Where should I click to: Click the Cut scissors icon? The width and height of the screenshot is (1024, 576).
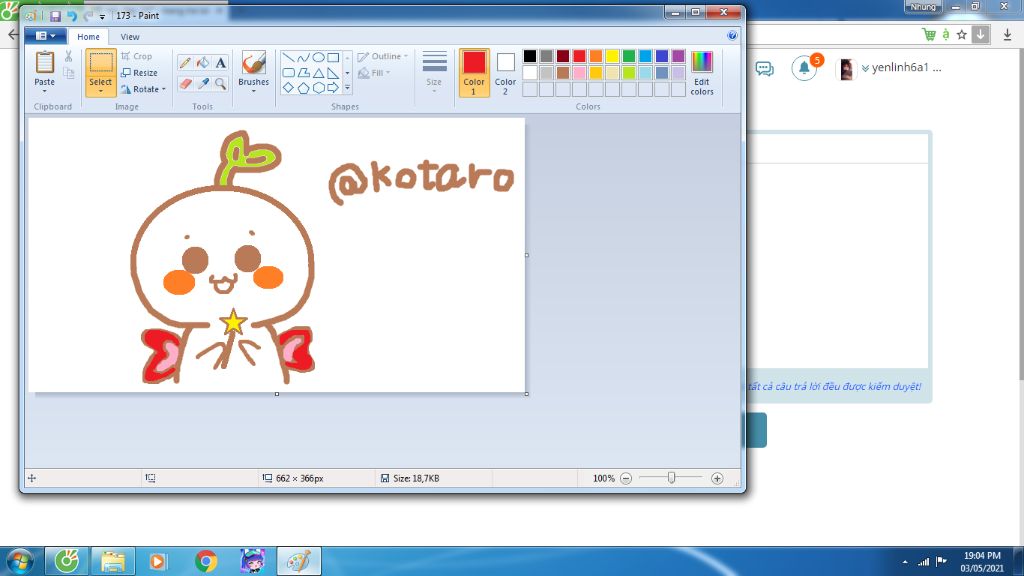(69, 57)
